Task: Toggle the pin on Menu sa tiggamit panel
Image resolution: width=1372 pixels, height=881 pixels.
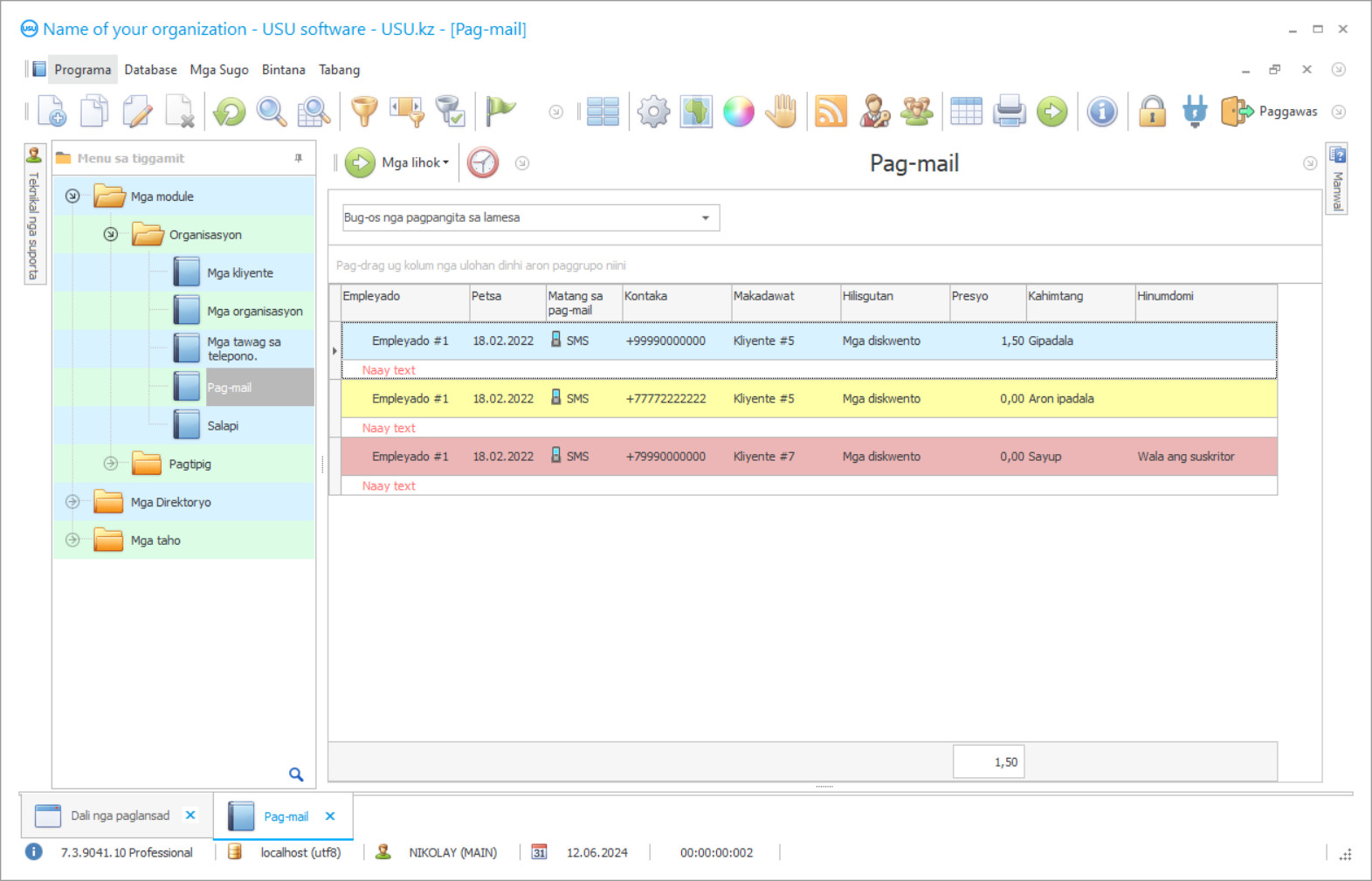Action: (299, 158)
